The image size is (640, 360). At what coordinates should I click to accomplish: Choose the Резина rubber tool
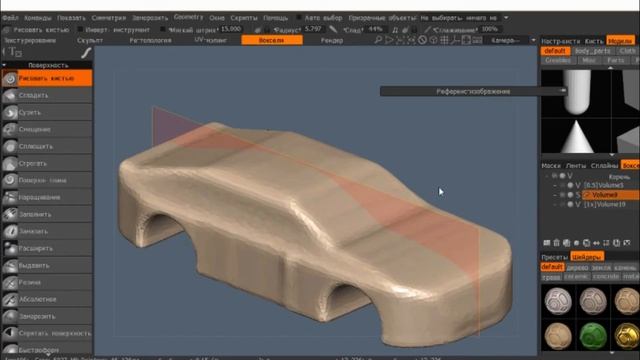(47, 282)
